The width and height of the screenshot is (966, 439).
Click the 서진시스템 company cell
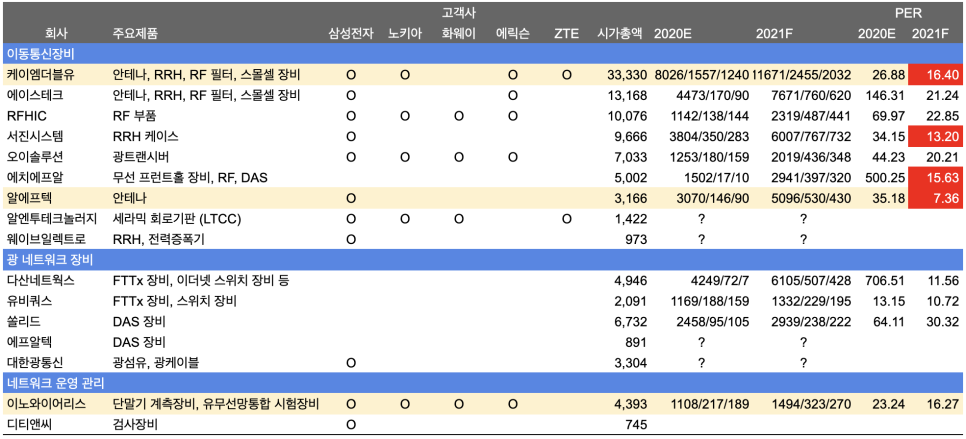tap(34, 137)
